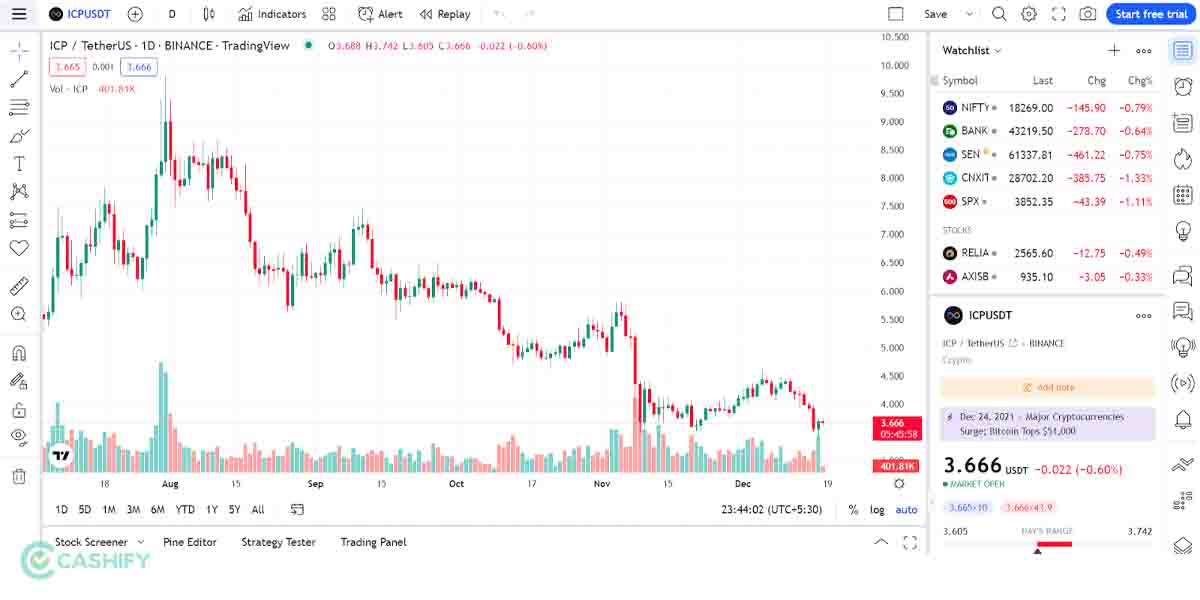1200x600 pixels.
Task: Select the Trend Line tool
Action: click(x=18, y=80)
